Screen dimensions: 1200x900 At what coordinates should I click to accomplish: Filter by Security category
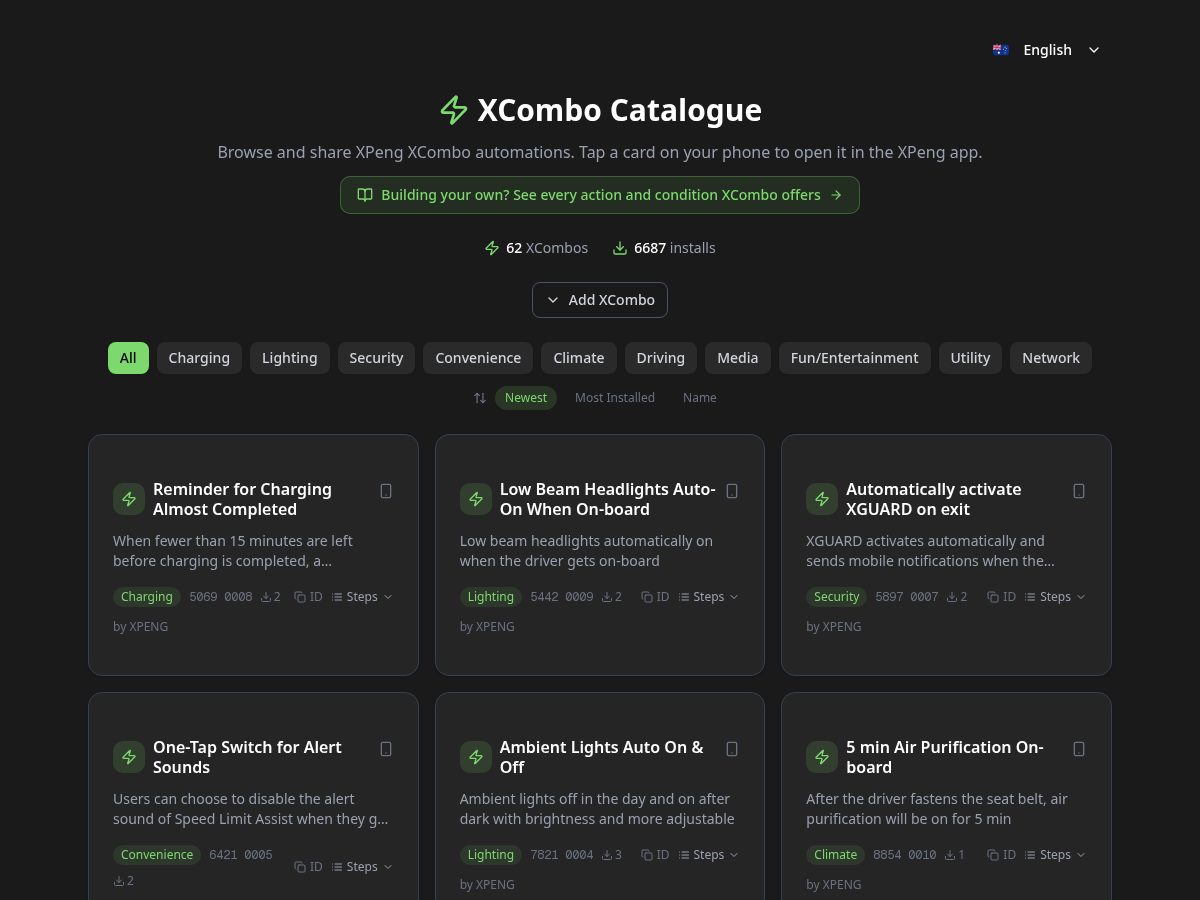click(x=376, y=358)
